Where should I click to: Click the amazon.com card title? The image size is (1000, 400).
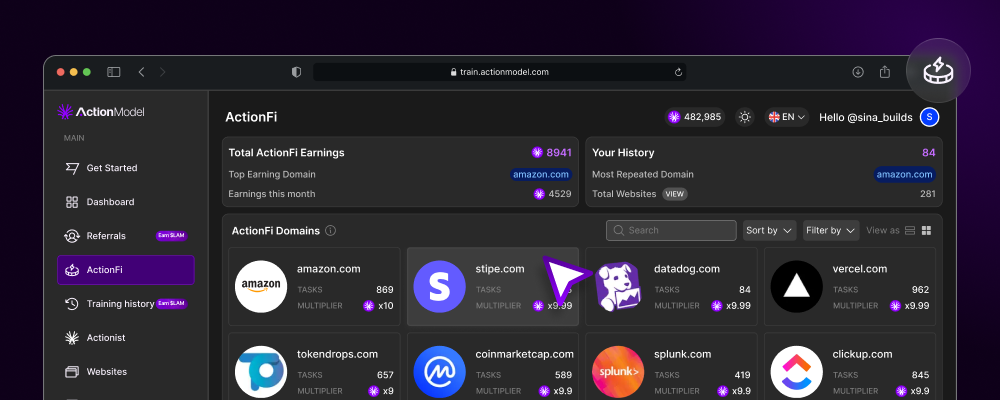pos(328,269)
